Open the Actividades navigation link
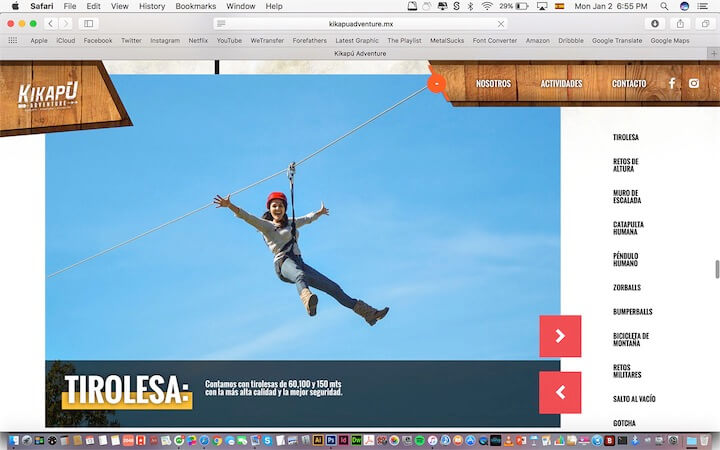The image size is (720, 450). point(561,84)
